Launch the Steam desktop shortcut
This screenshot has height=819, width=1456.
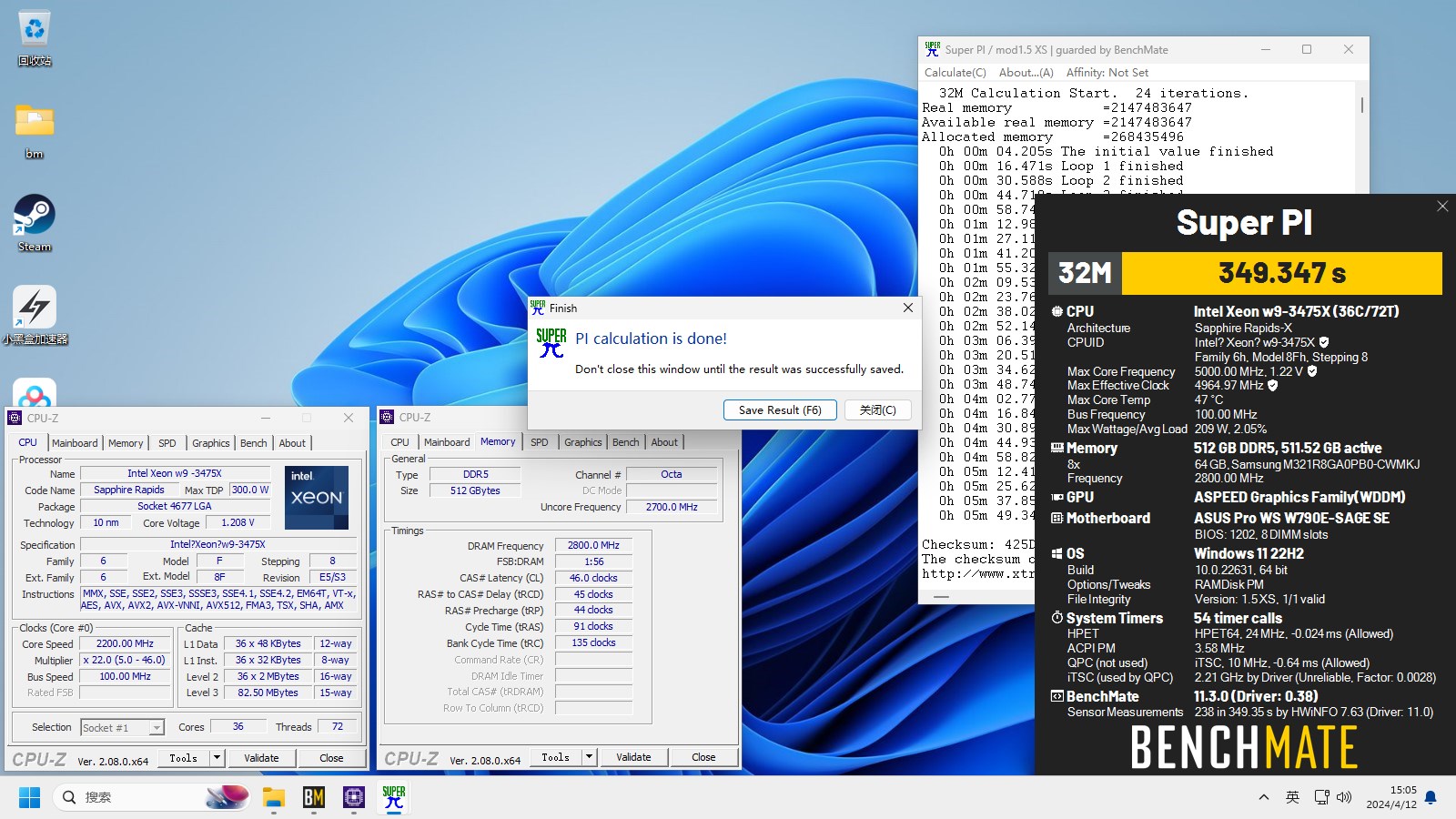[x=35, y=223]
